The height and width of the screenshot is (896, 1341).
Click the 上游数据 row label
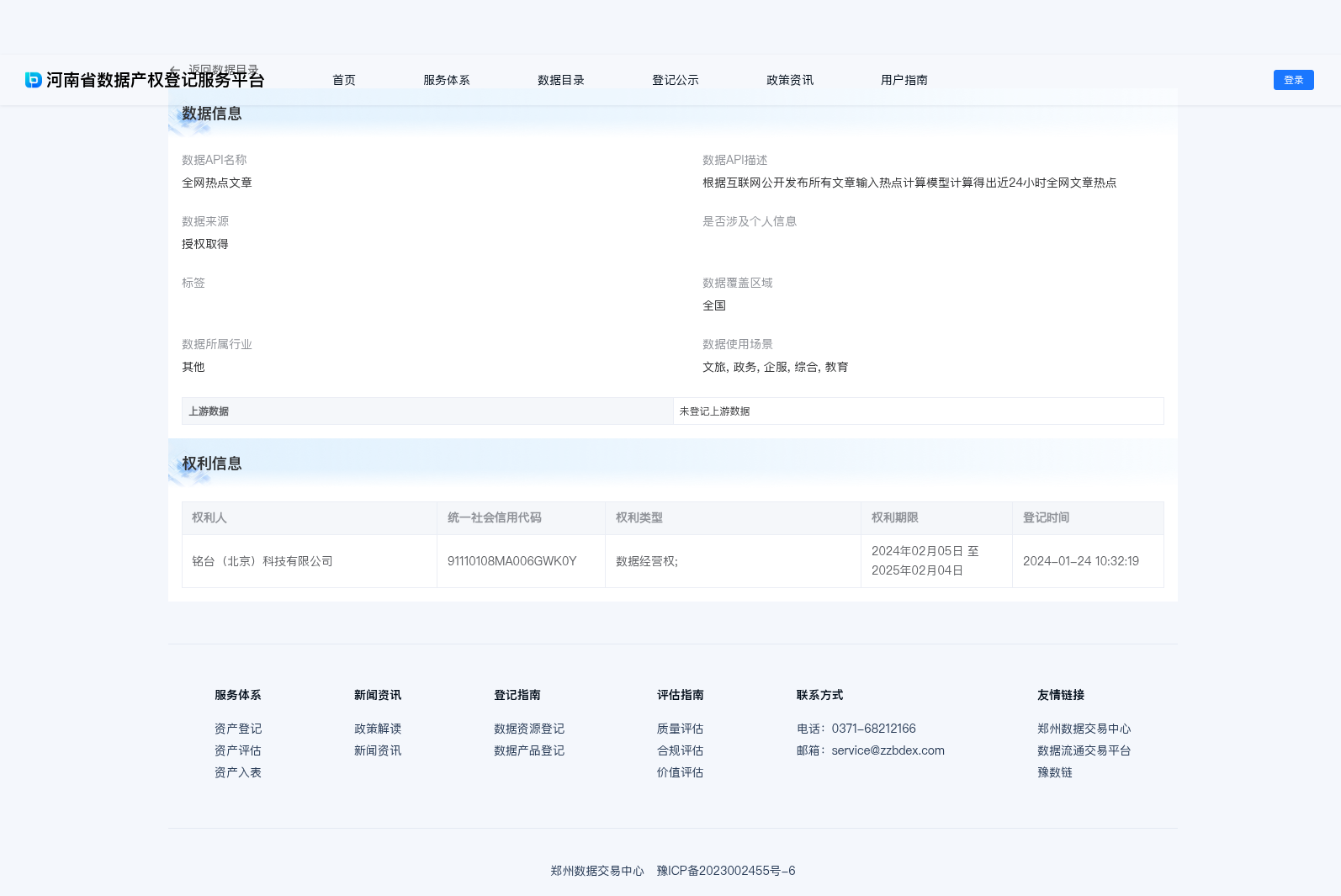(x=427, y=411)
